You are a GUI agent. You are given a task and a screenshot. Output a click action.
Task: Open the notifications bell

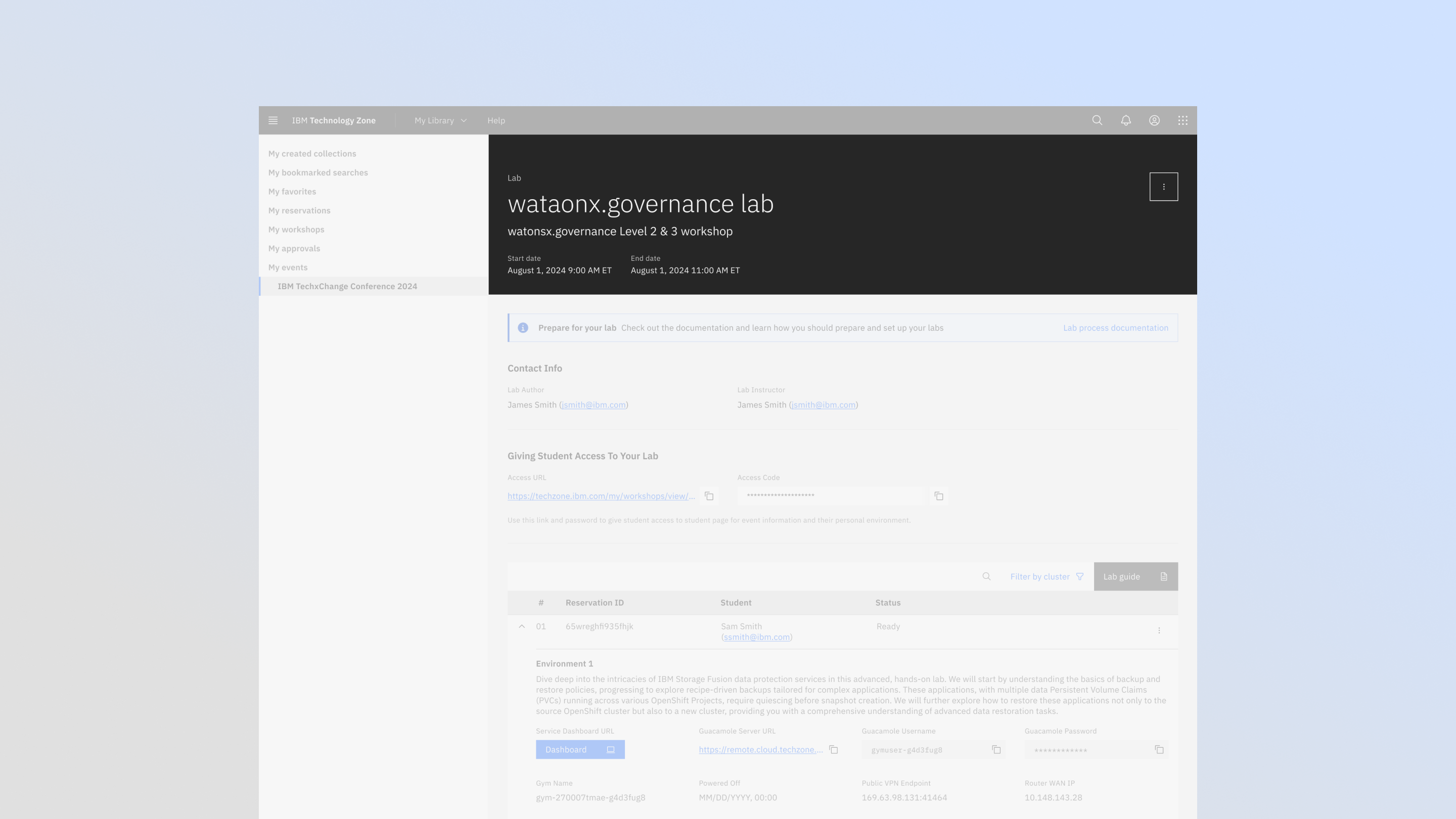[1125, 120]
